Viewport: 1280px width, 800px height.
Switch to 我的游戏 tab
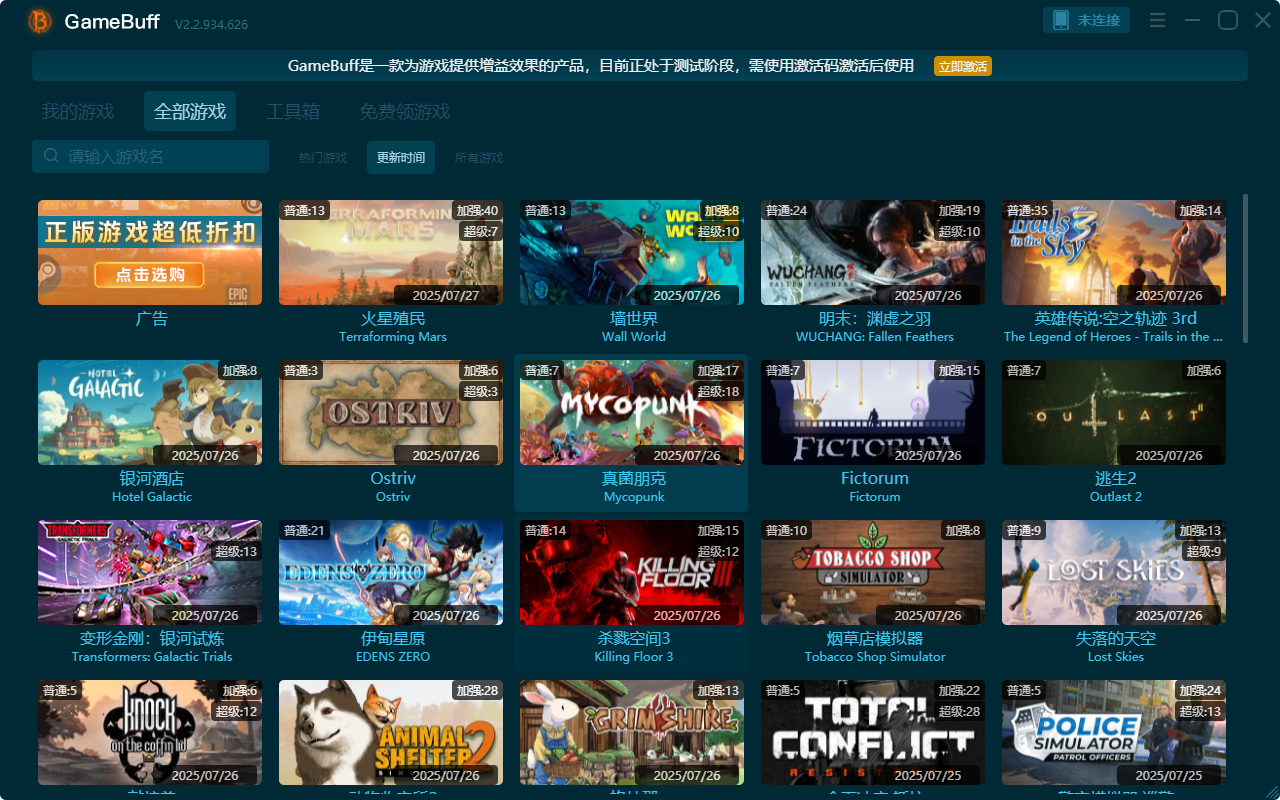(x=78, y=111)
